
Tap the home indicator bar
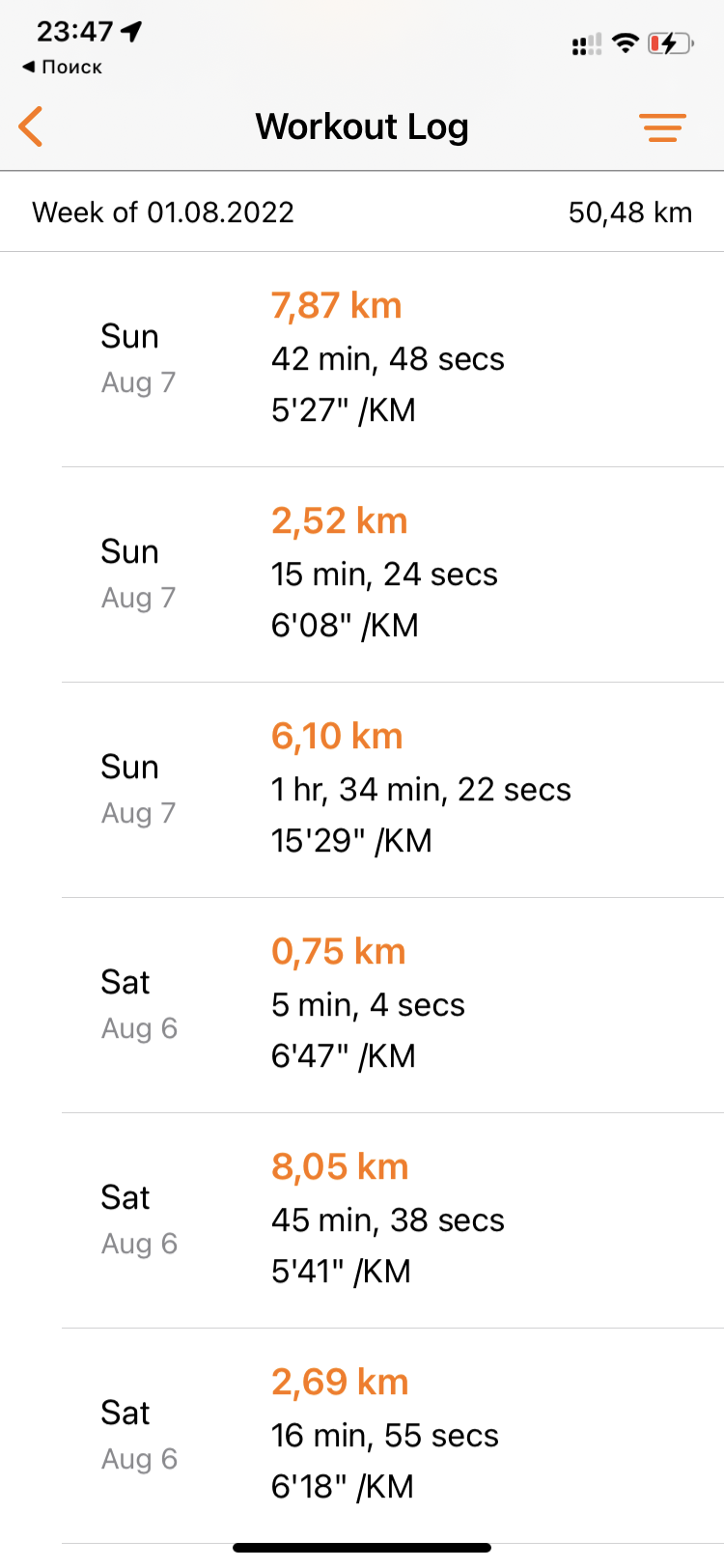pos(362,1548)
